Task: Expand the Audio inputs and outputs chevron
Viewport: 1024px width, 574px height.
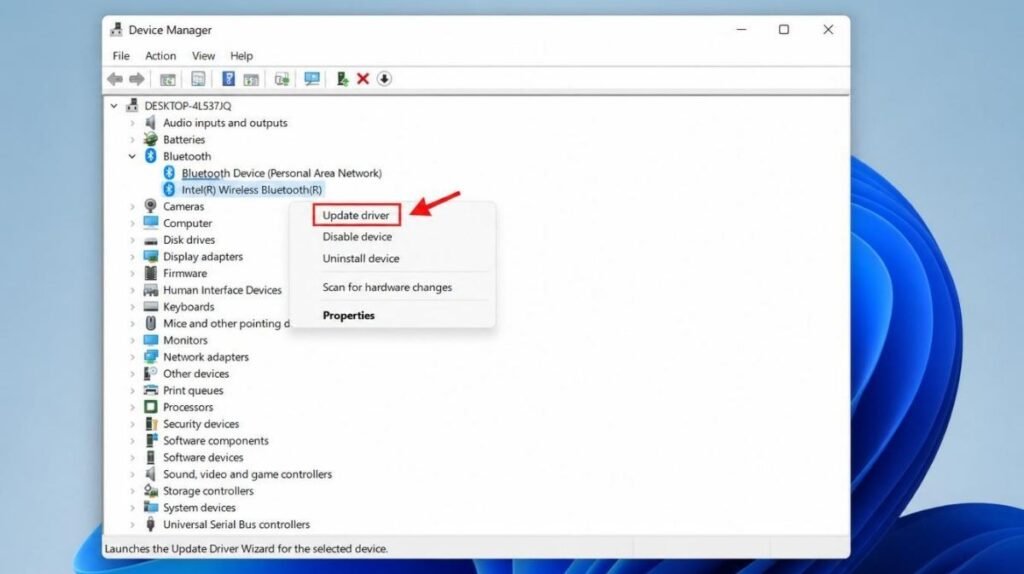Action: coord(133,123)
